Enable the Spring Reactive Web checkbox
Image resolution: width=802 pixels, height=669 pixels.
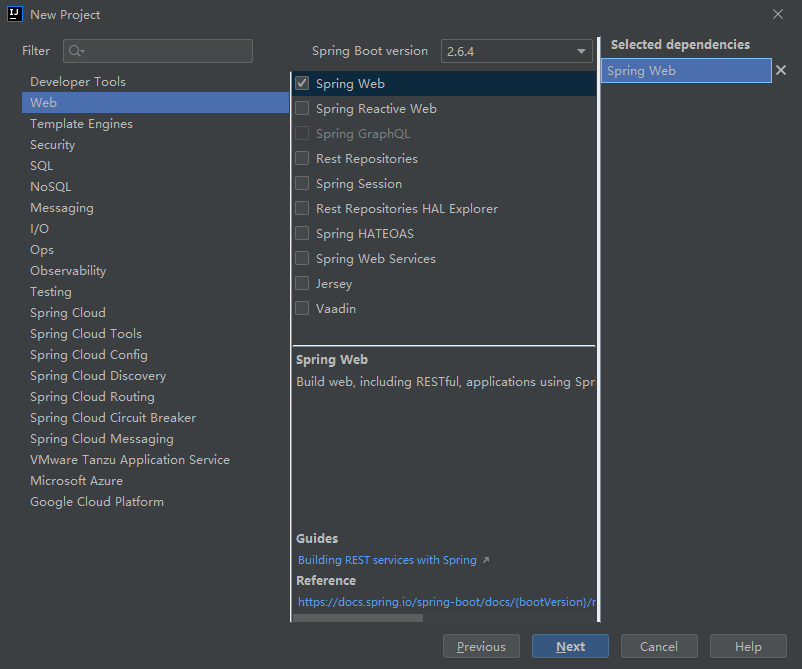point(302,108)
